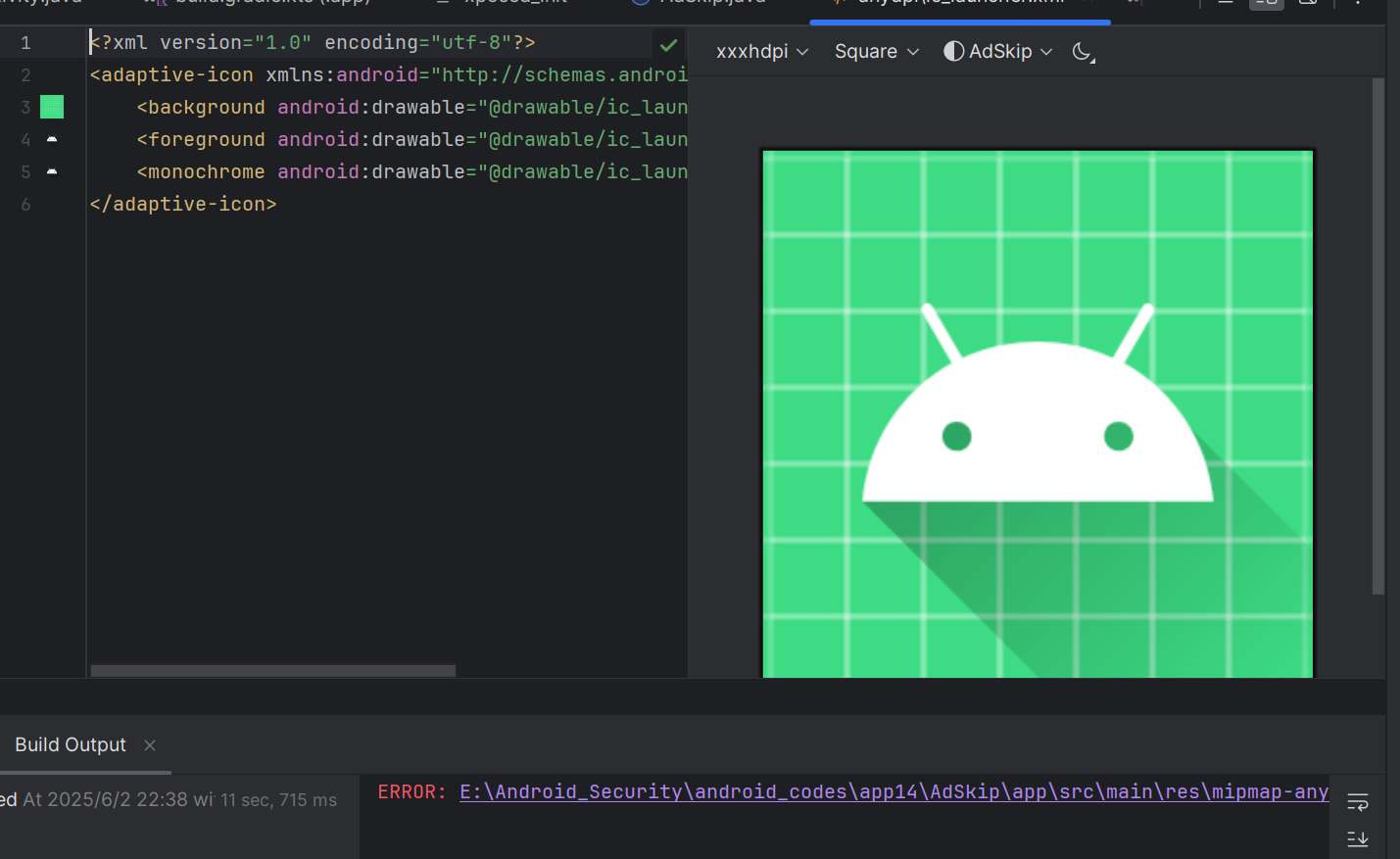This screenshot has width=1400, height=859.
Task: Select the split editor view mode icon
Action: tap(1267, 3)
